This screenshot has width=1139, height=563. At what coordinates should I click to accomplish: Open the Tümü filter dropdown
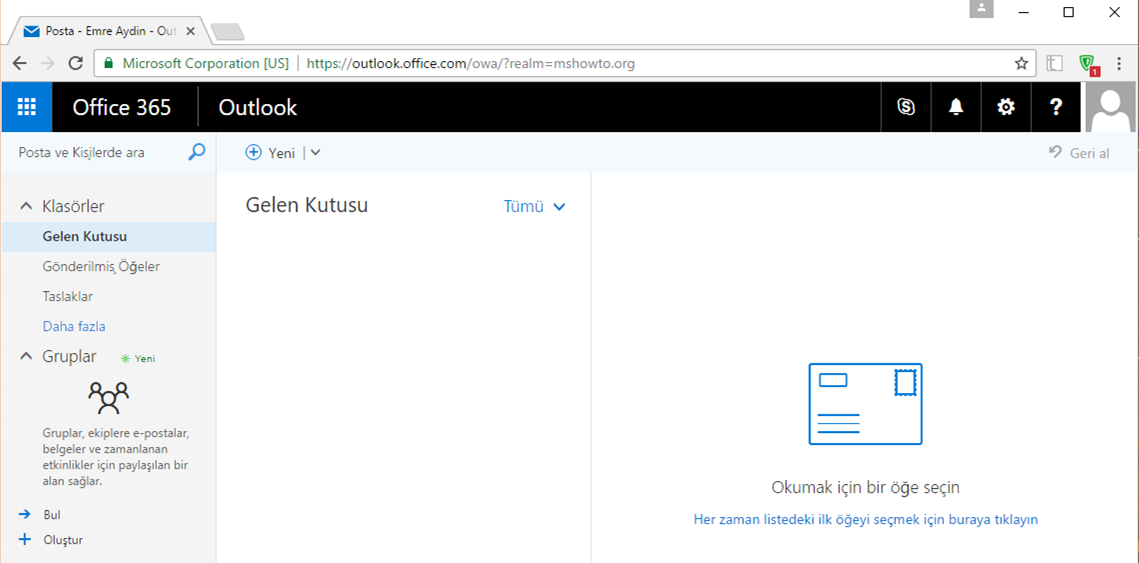(x=535, y=206)
